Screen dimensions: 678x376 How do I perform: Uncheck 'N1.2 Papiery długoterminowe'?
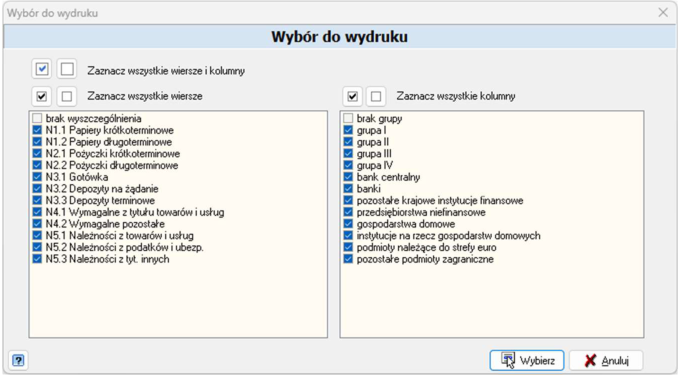coord(37,142)
